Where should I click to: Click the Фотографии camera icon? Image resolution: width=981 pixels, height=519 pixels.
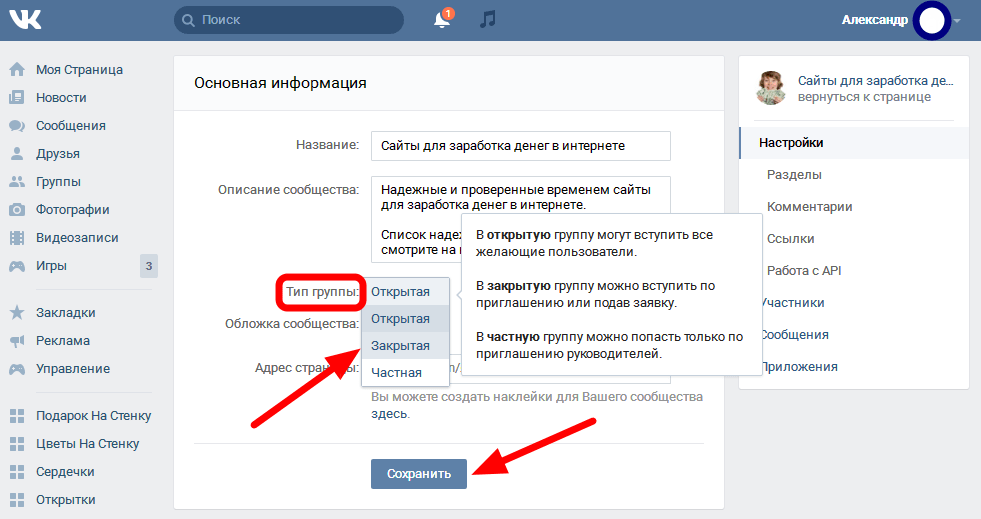pyautogui.click(x=17, y=209)
